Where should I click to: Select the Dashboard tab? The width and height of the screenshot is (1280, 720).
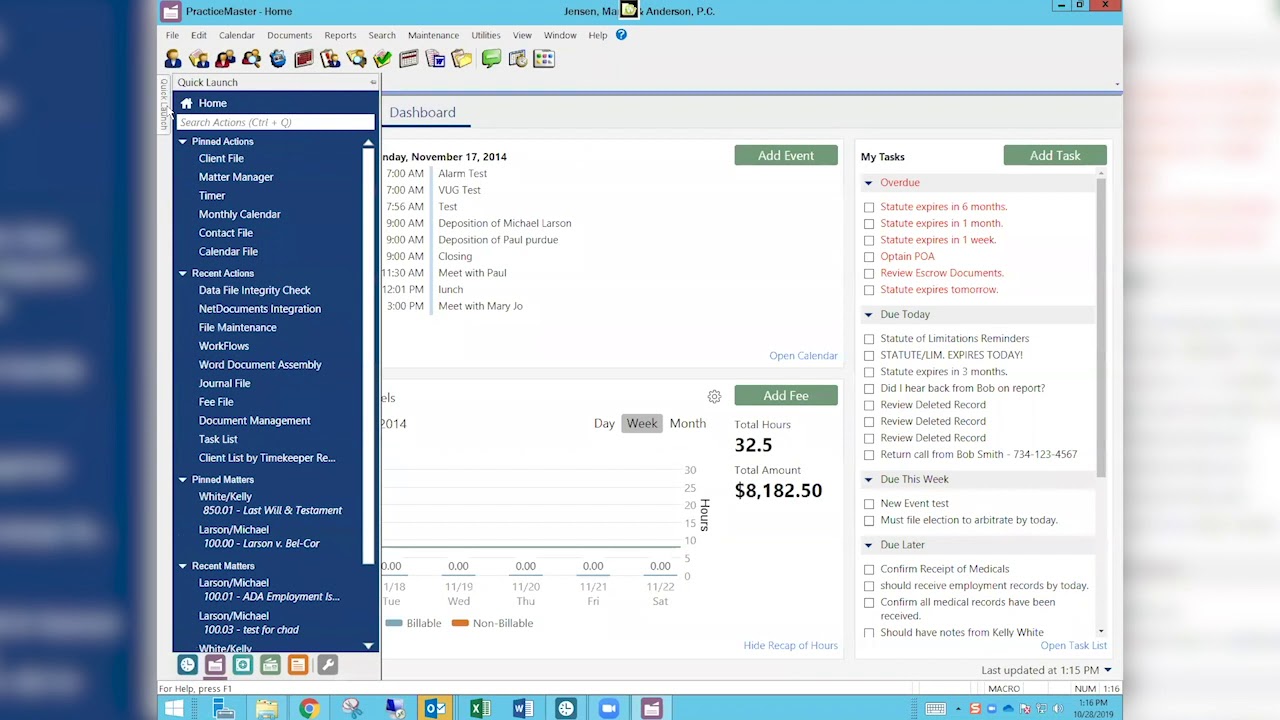[422, 113]
